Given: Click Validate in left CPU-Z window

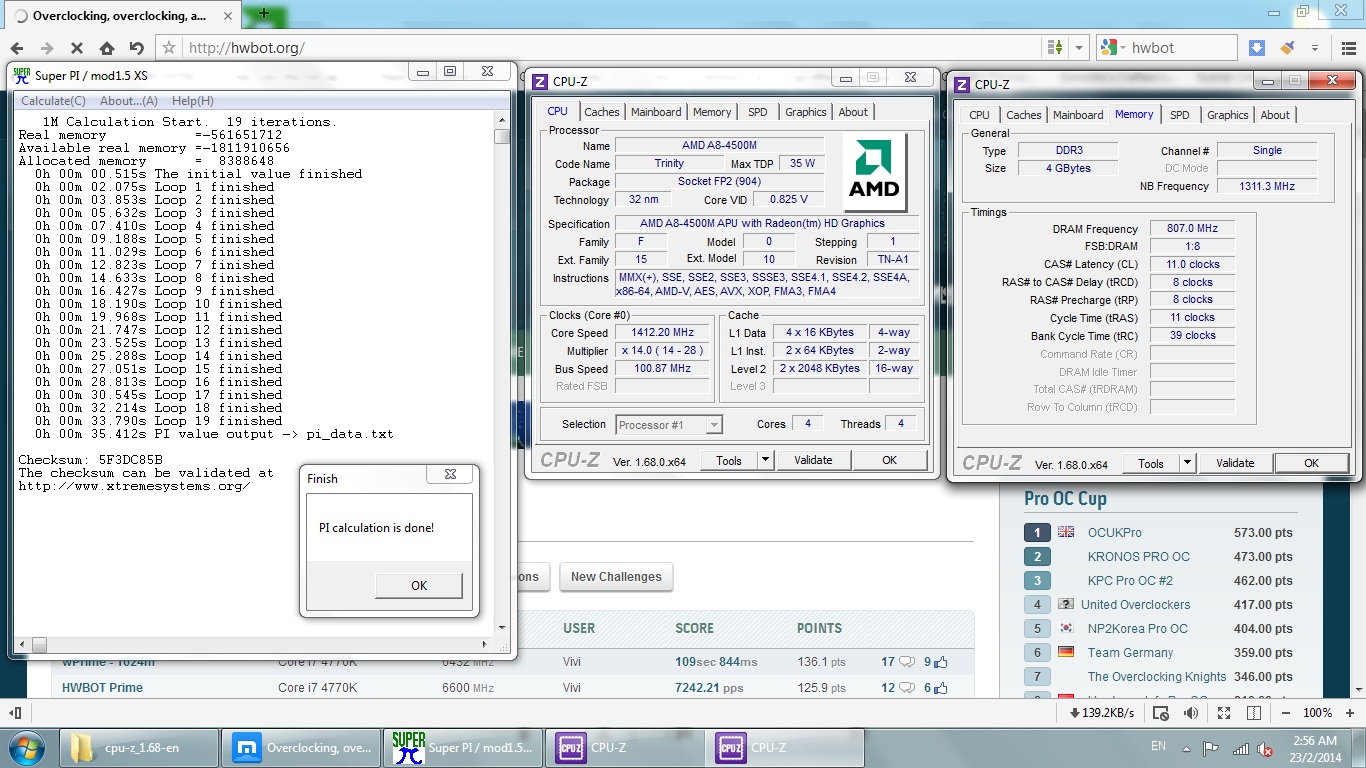Looking at the screenshot, I should [813, 460].
